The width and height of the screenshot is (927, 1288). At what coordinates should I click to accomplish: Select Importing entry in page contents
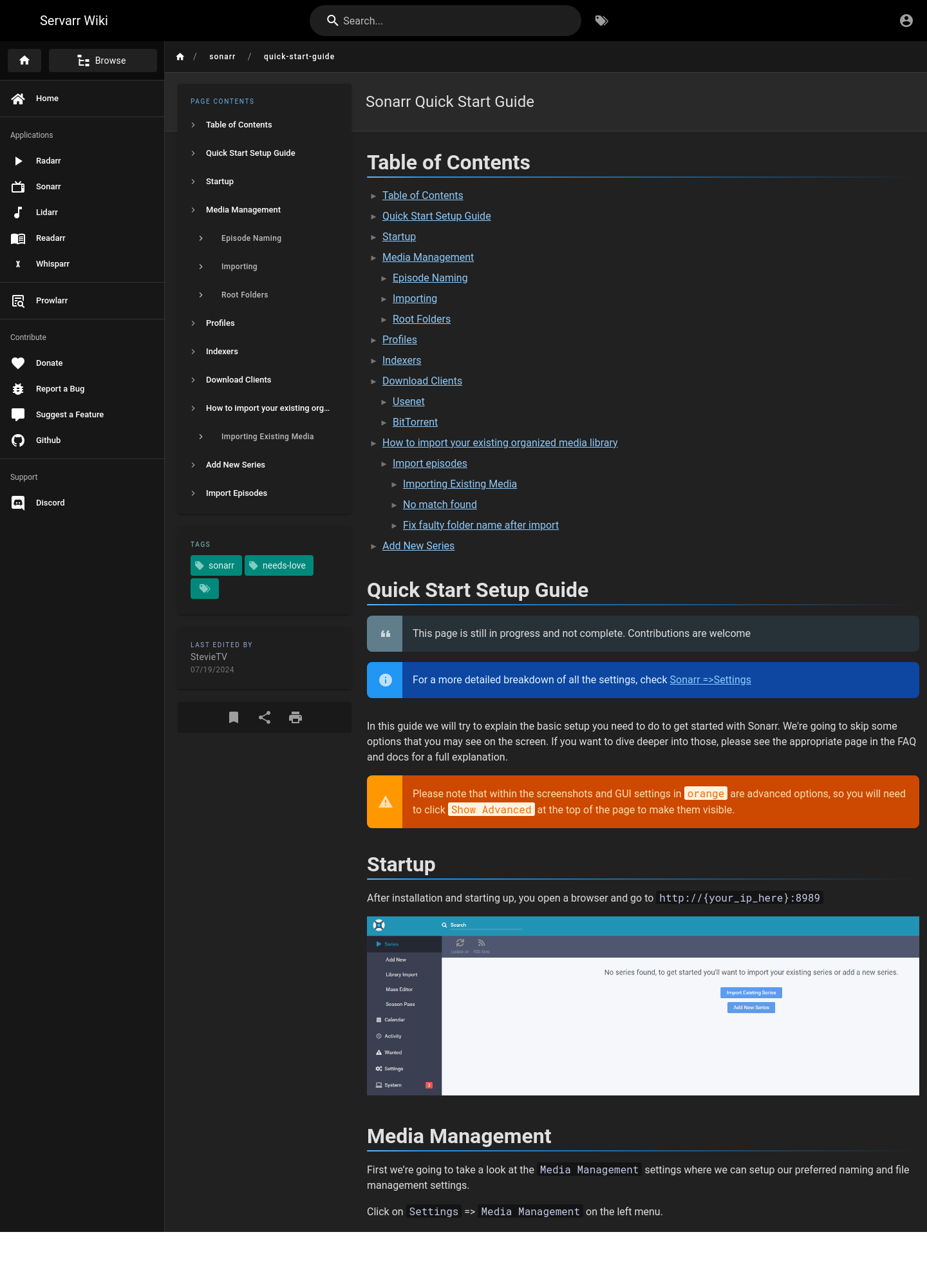239,267
